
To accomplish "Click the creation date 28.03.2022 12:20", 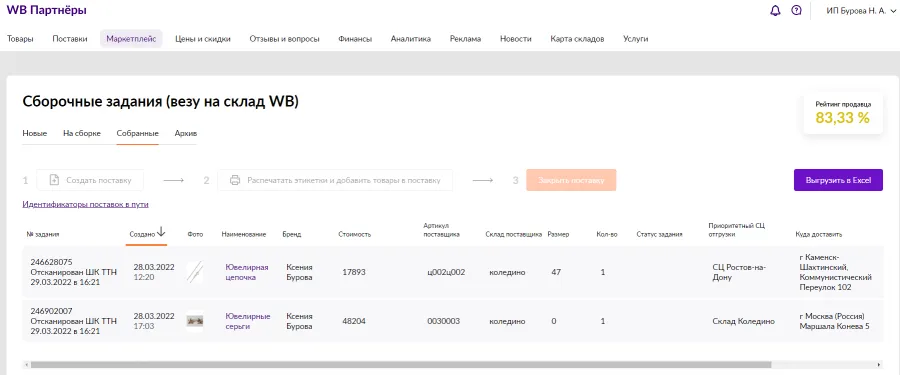I will click(x=154, y=272).
